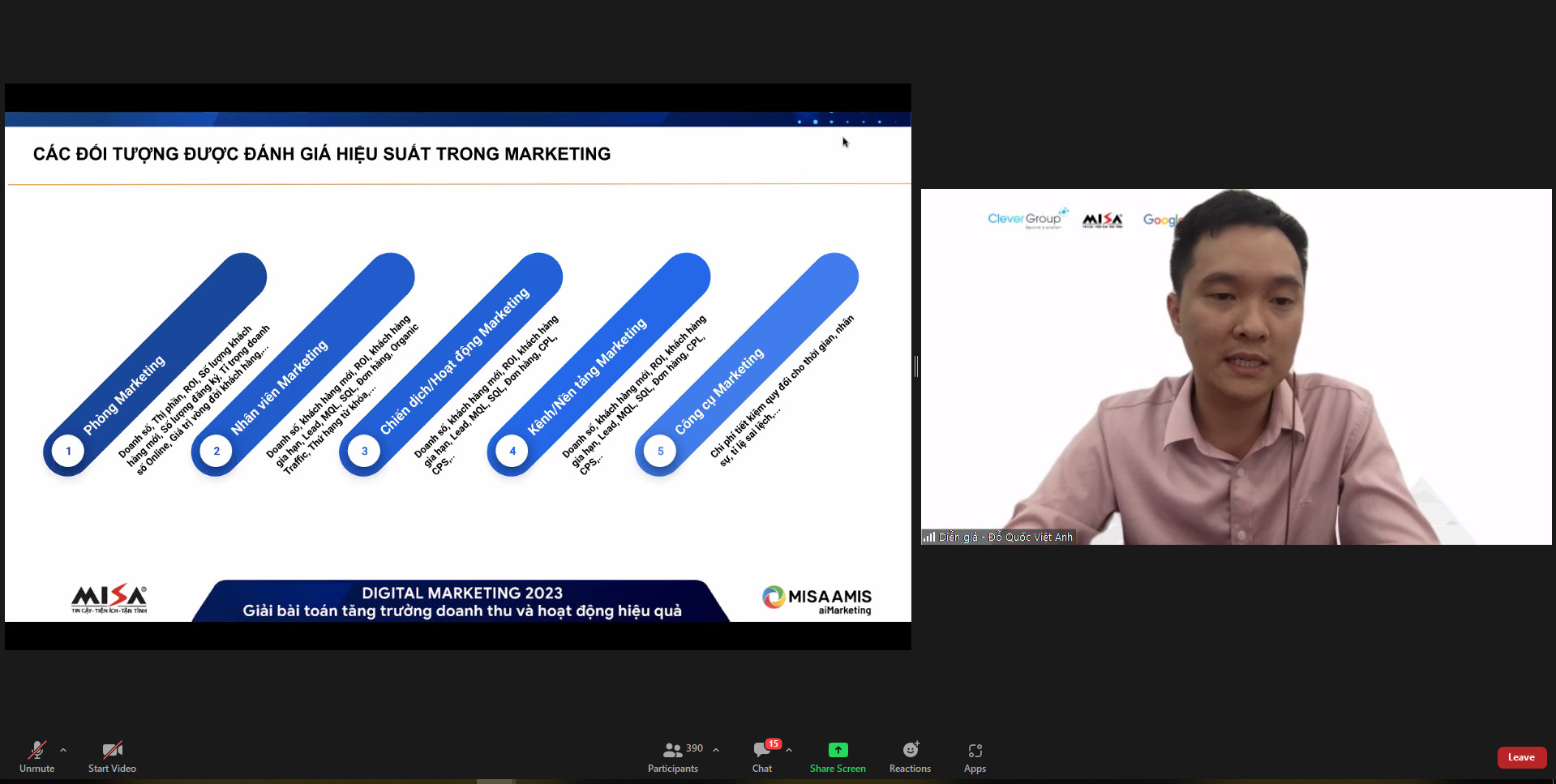This screenshot has height=784, width=1556.
Task: Expand the caret next to Participants
Action: pos(716,750)
